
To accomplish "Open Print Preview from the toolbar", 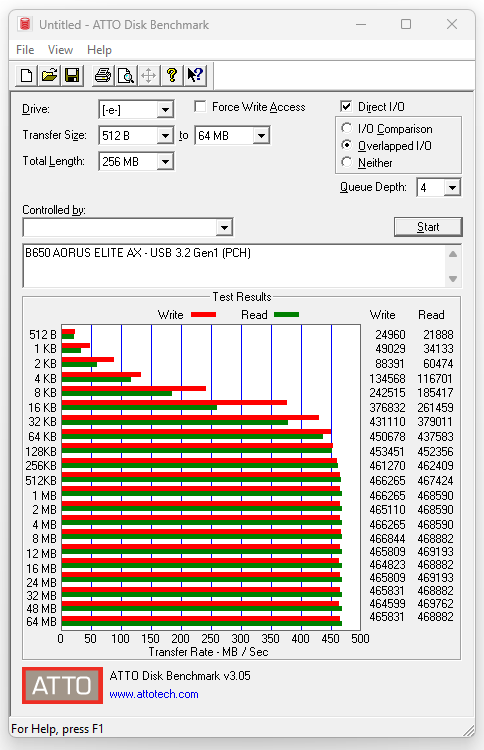I will coord(126,76).
